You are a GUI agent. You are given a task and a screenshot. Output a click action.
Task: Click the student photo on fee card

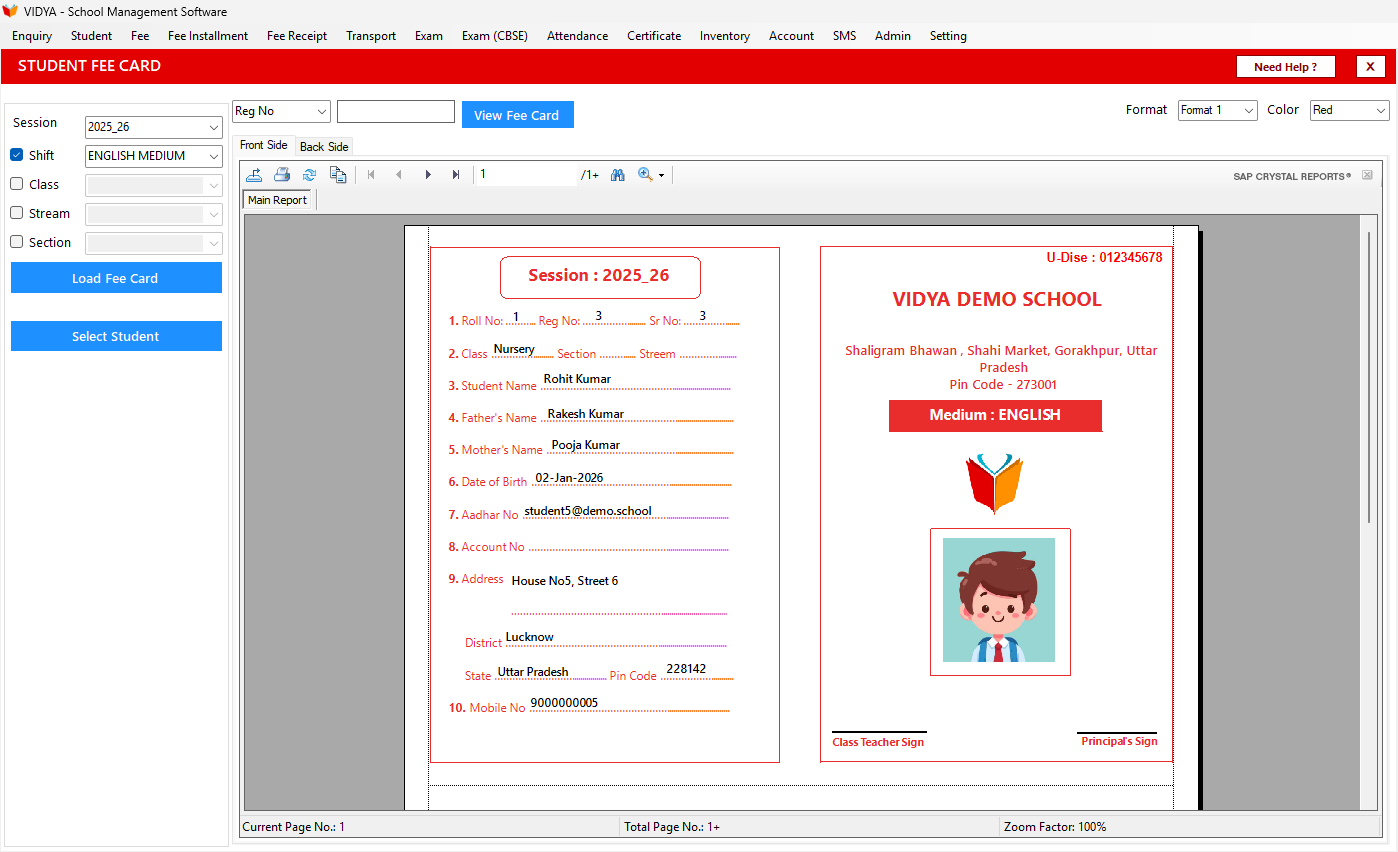999,600
